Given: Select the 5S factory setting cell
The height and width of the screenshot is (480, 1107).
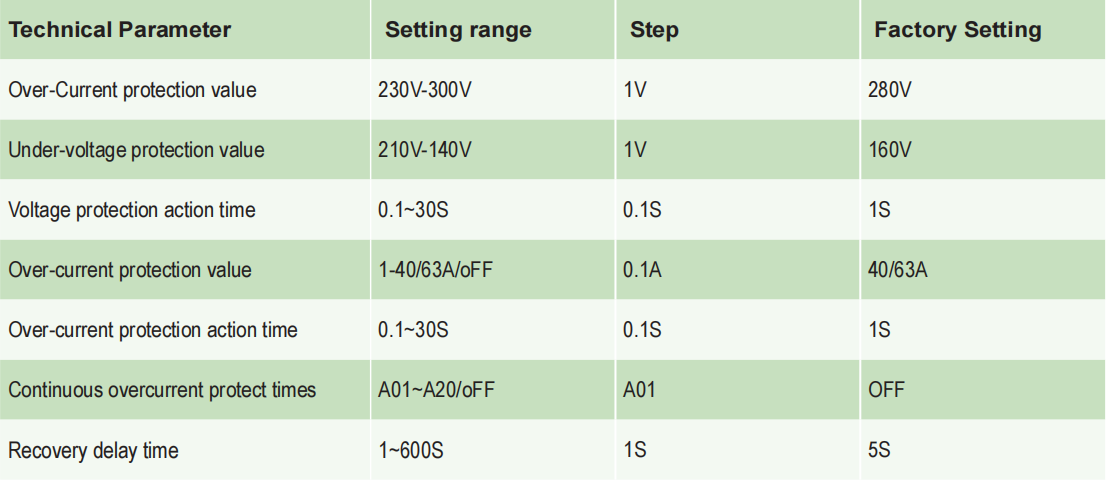Looking at the screenshot, I should [x=879, y=451].
